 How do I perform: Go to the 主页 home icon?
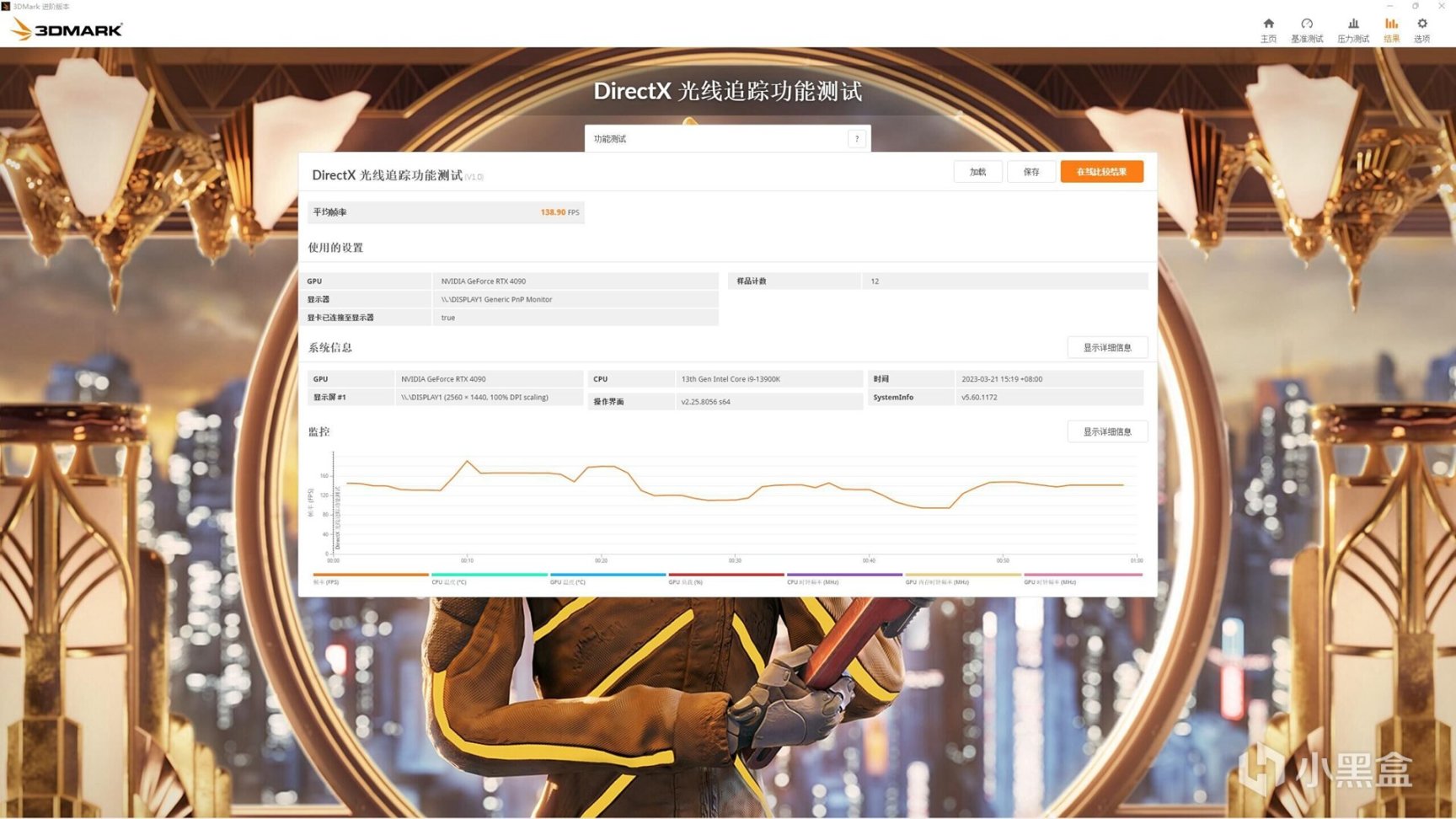(x=1268, y=29)
